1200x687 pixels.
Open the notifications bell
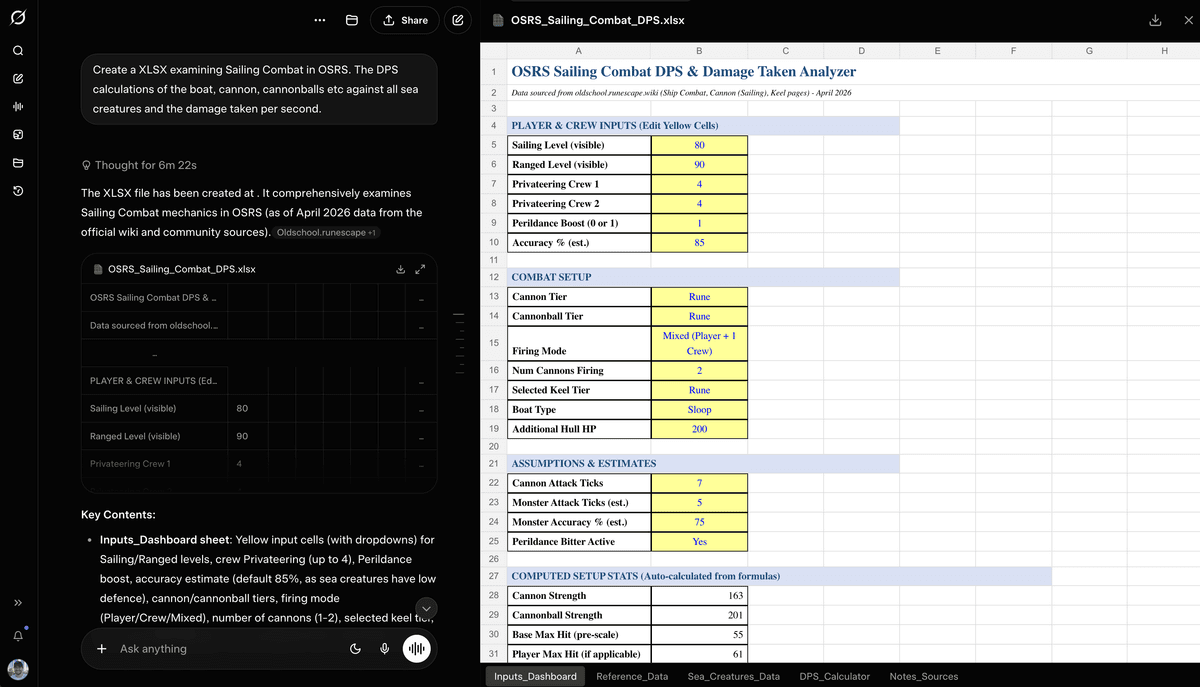(x=19, y=636)
